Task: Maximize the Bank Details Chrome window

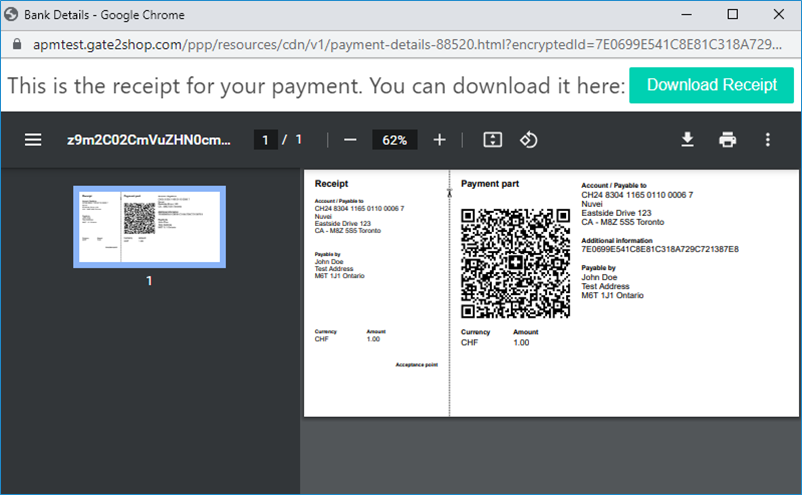Action: tap(732, 14)
